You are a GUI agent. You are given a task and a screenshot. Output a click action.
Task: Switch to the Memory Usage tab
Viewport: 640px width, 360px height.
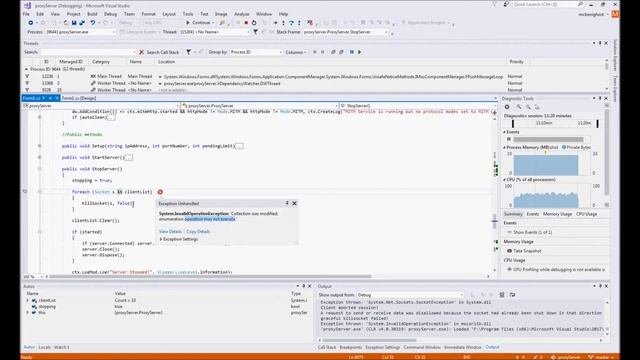pos(557,214)
